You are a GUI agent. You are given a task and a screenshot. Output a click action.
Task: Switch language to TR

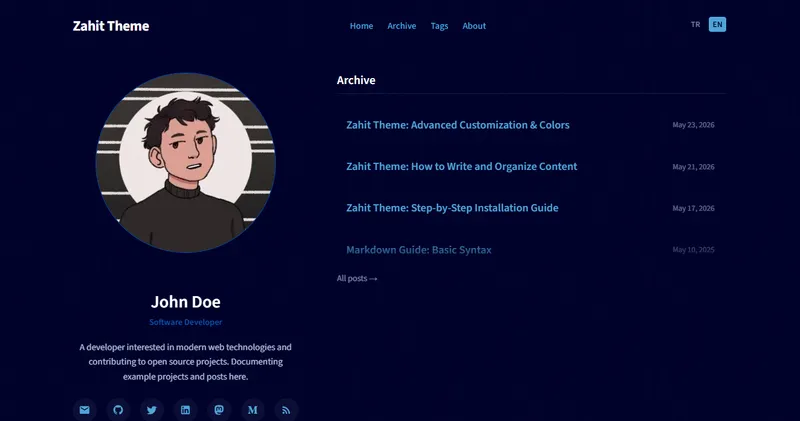(695, 24)
